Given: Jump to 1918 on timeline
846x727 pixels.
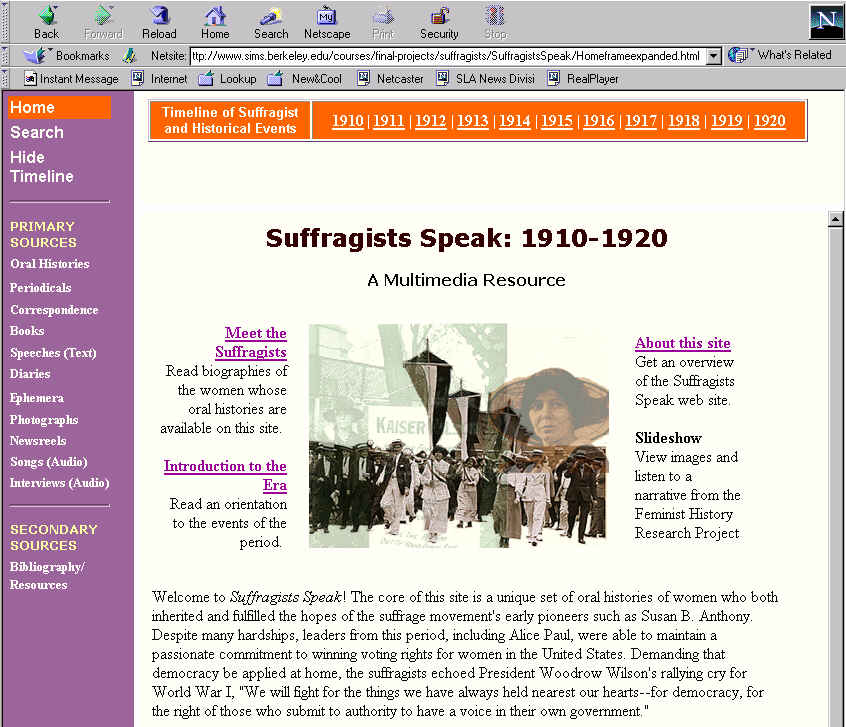Looking at the screenshot, I should click(684, 120).
